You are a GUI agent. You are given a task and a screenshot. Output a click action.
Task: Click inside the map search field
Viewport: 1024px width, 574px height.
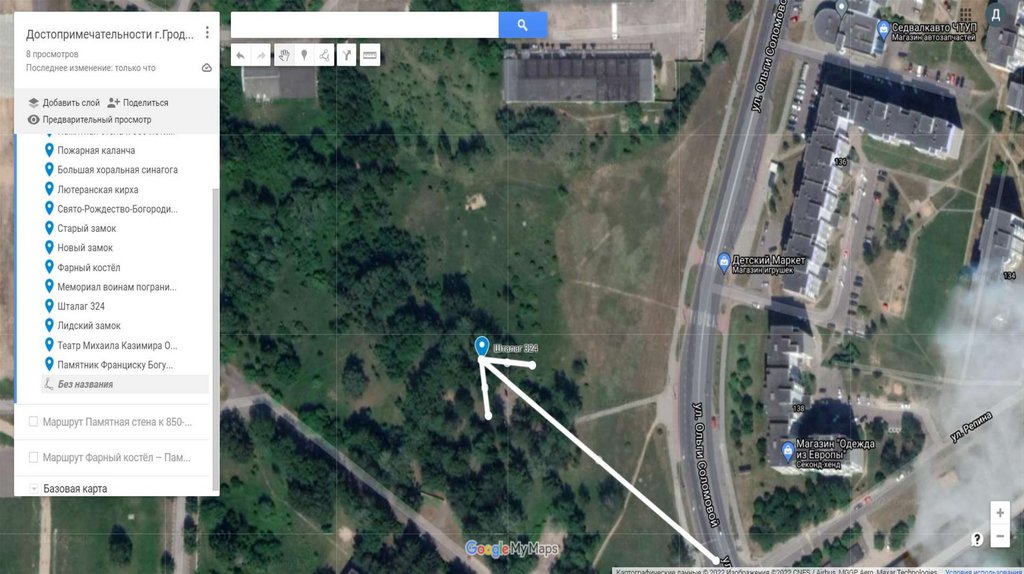point(364,25)
